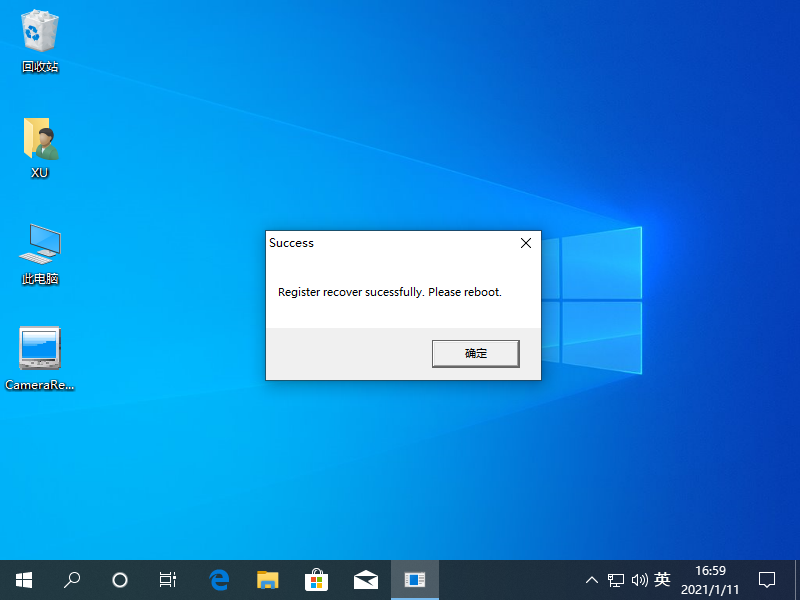The image size is (800, 600).
Task: Launch Cortana from the taskbar circle icon
Action: (x=120, y=579)
